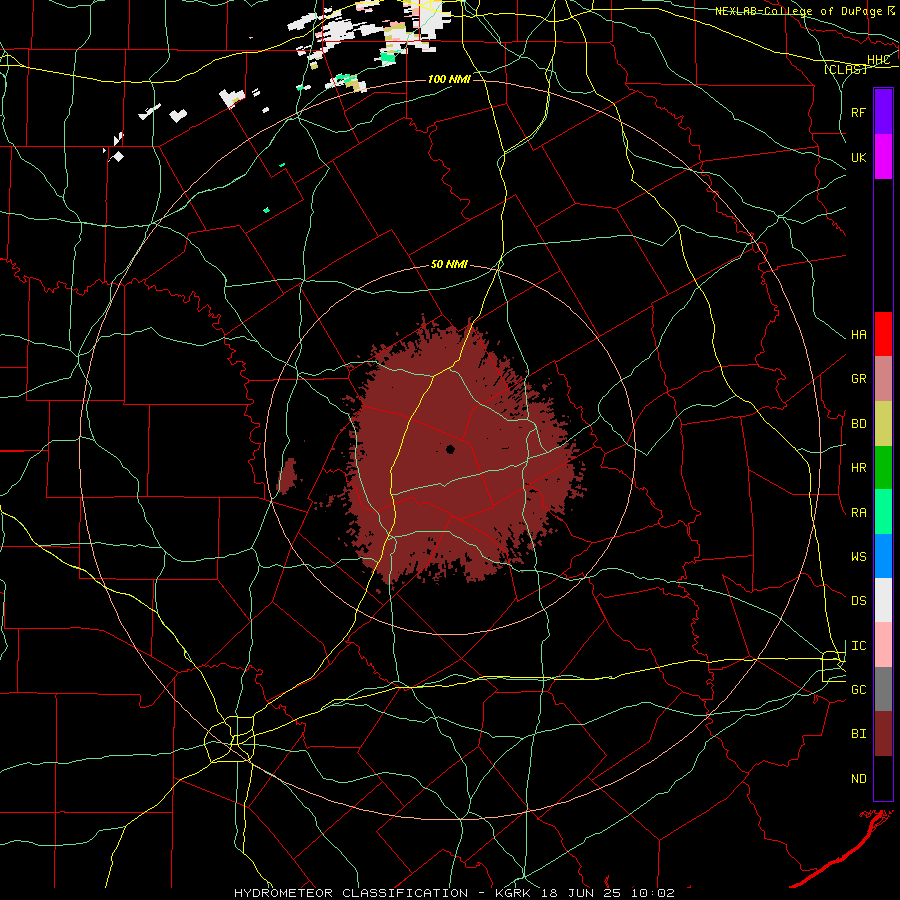
Task: Click the BI brown legend swatch
Action: coord(883,734)
